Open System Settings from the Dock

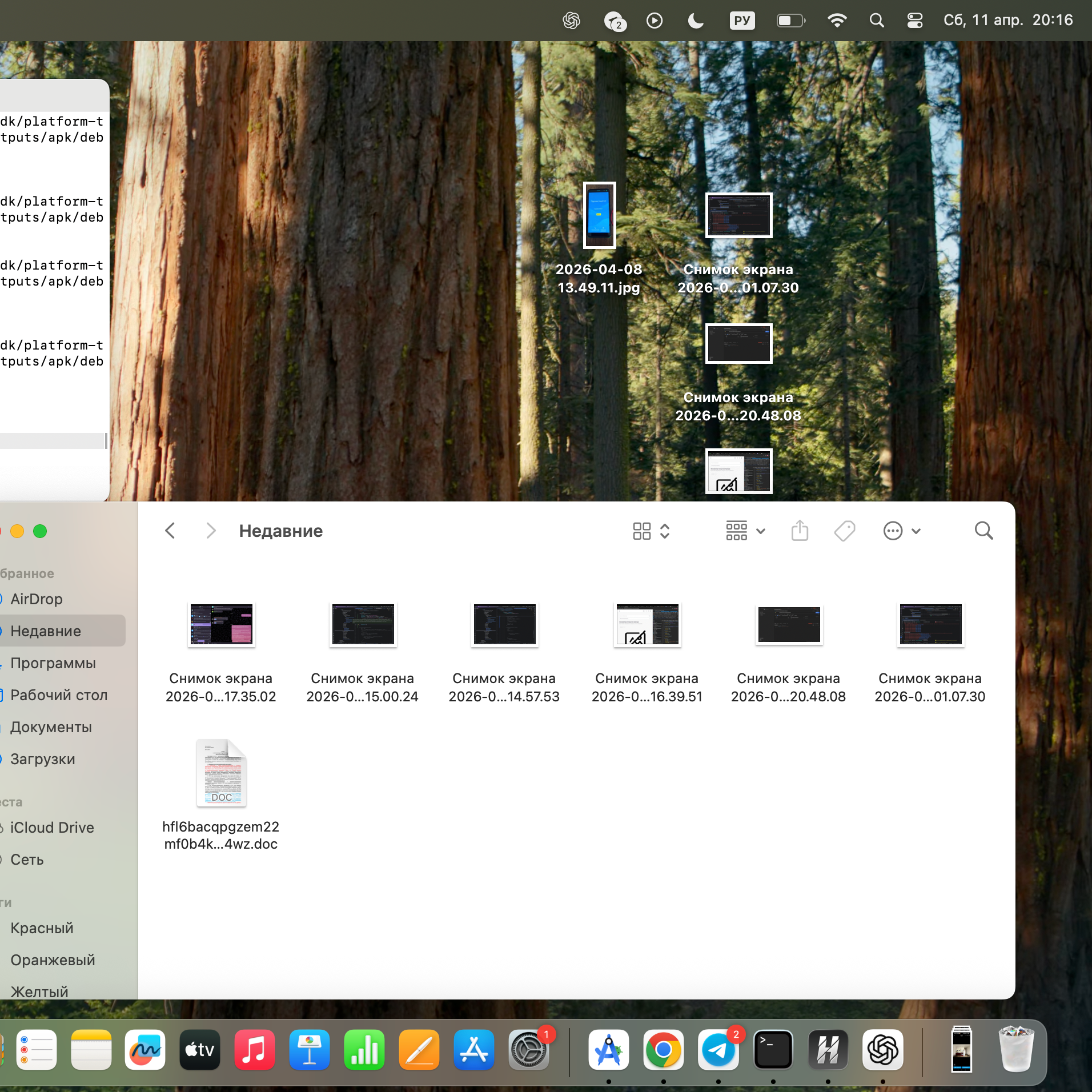tap(529, 1050)
